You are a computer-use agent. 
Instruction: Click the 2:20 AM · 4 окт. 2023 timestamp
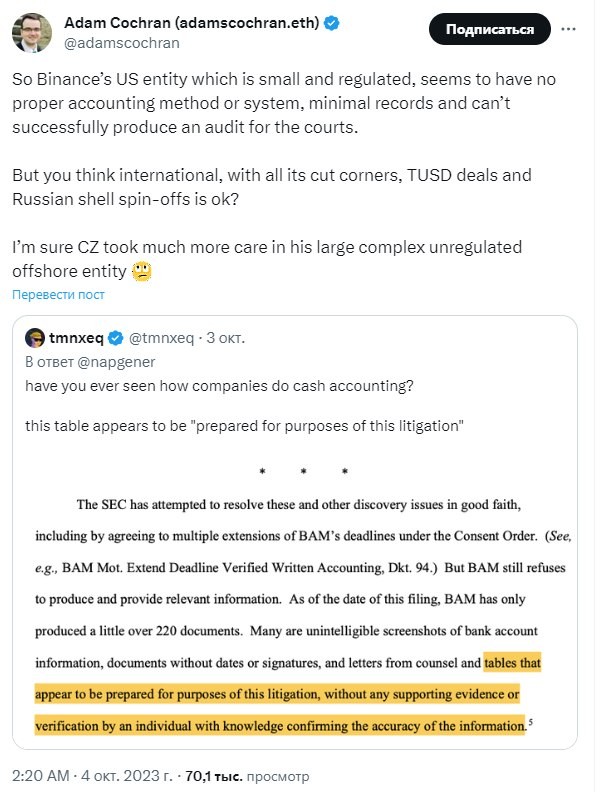pos(92,776)
